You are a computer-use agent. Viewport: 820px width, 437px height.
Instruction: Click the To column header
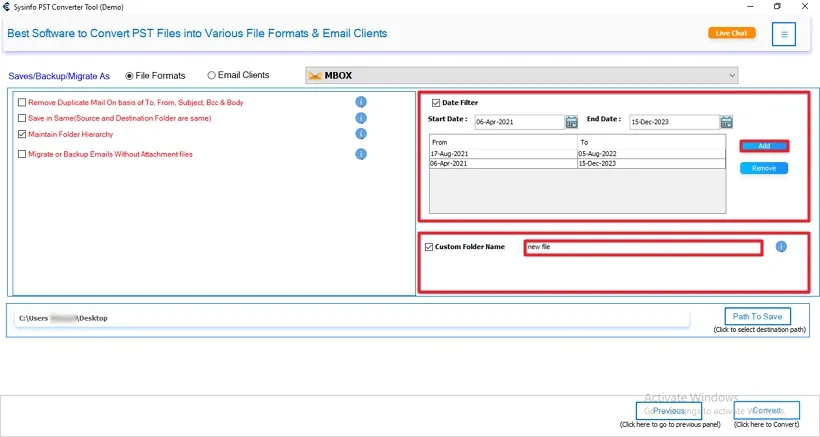[x=651, y=142]
